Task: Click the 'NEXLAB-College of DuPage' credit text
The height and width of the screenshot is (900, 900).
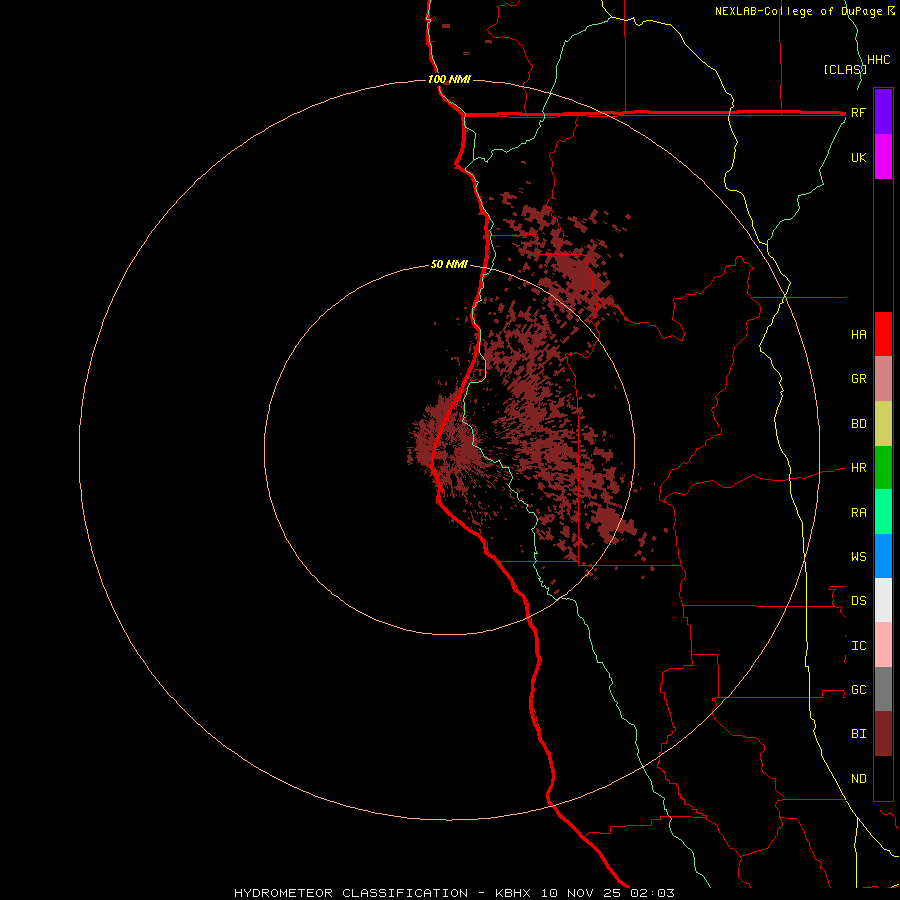Action: coord(800,11)
